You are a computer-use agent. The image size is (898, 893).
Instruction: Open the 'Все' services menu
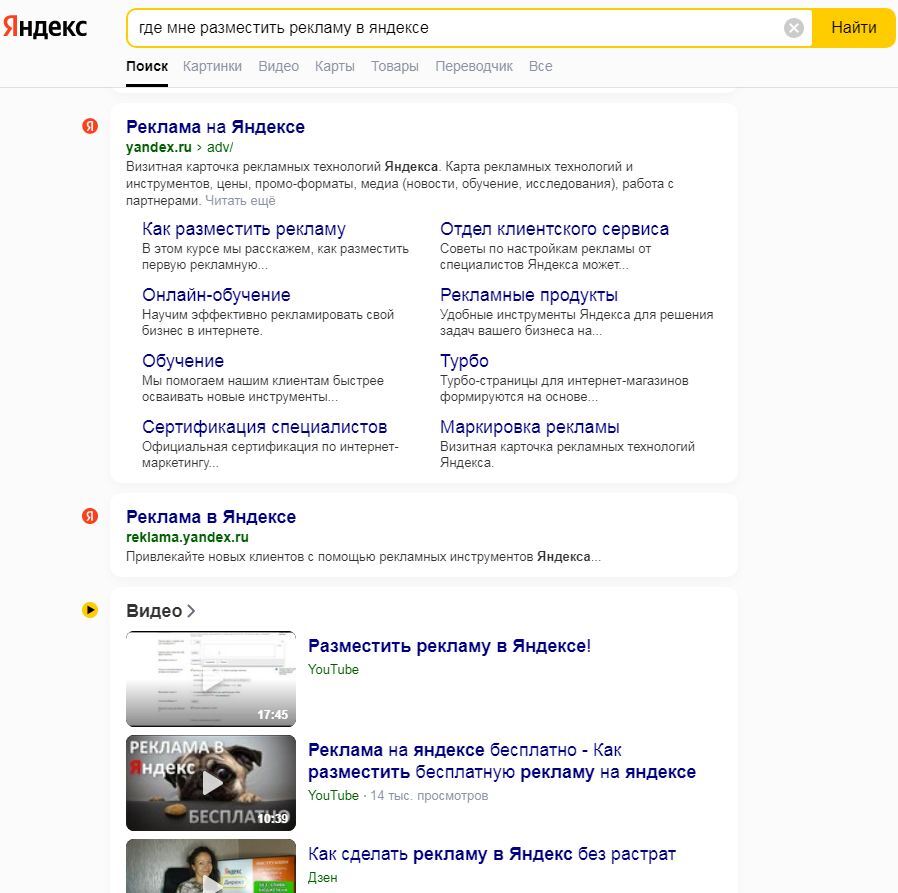[540, 66]
